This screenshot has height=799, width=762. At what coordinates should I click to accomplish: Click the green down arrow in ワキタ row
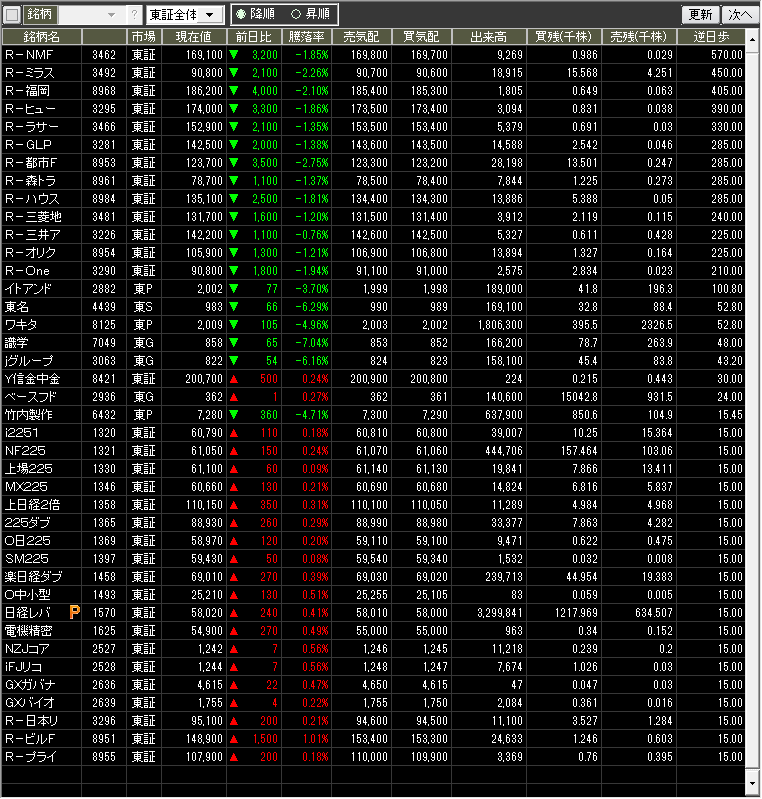(x=234, y=325)
